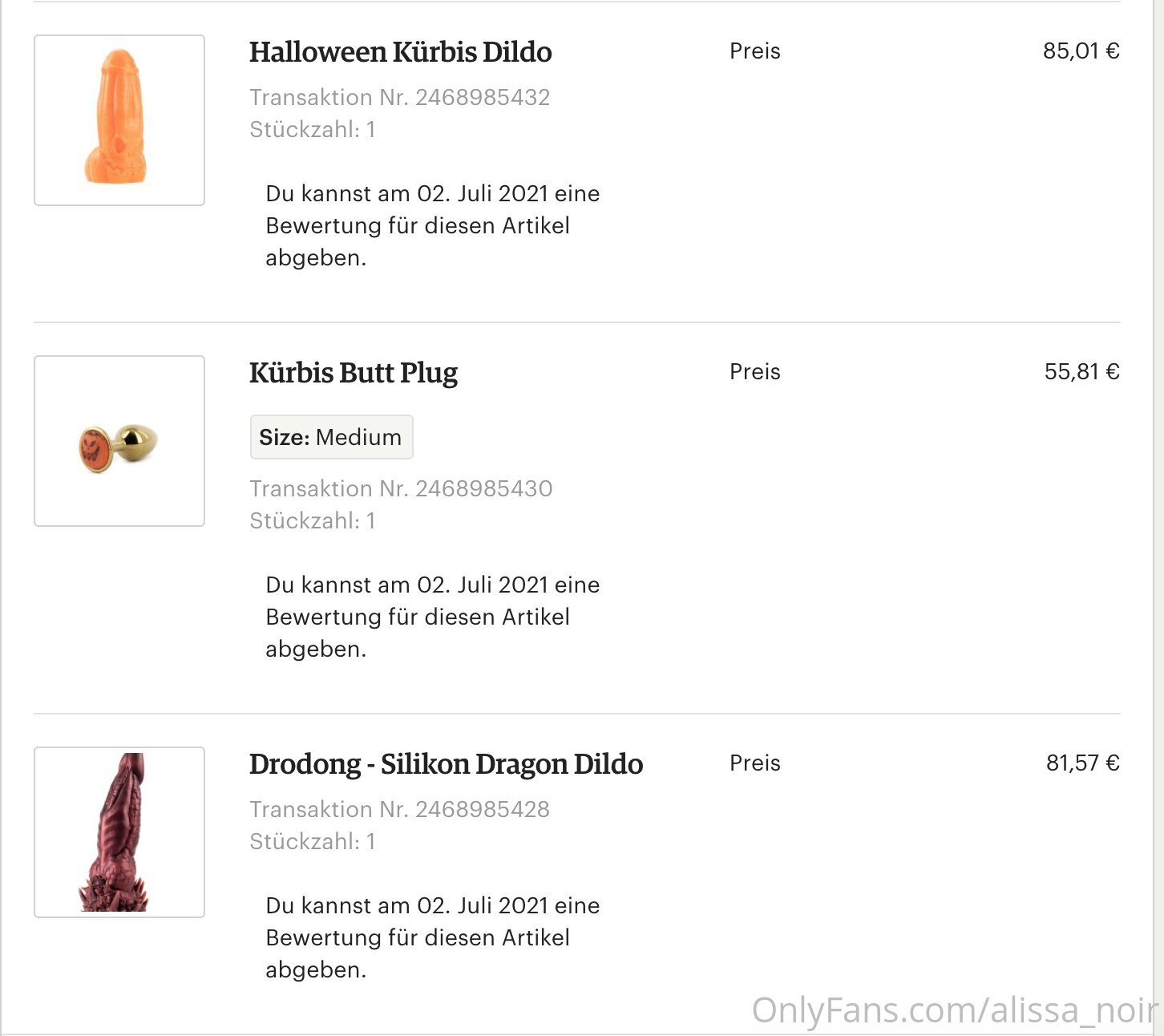
Task: Click Stückzahl under the Kürbis Butt Plug
Action: 312,521
